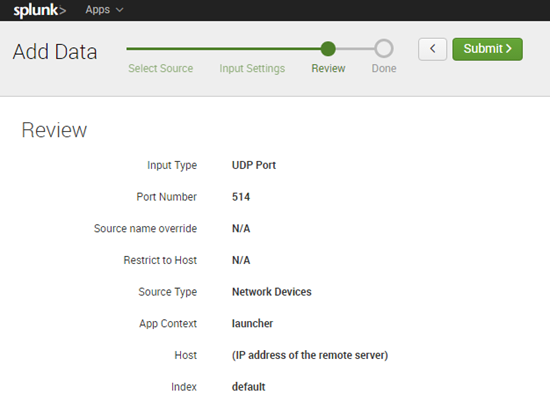This screenshot has width=550, height=417.
Task: Select the Done step label
Action: click(384, 68)
